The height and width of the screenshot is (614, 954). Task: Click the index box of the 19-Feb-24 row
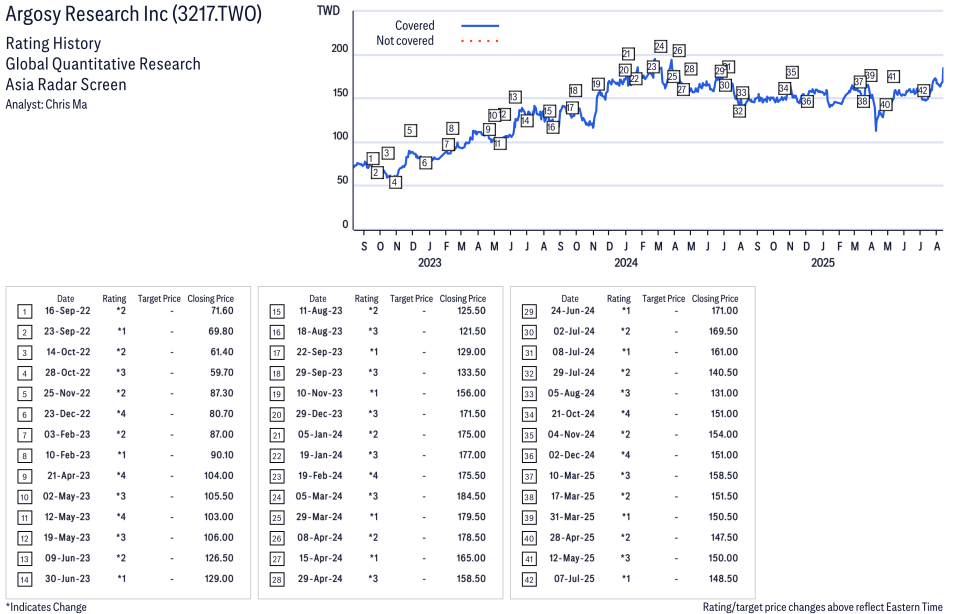pos(277,477)
